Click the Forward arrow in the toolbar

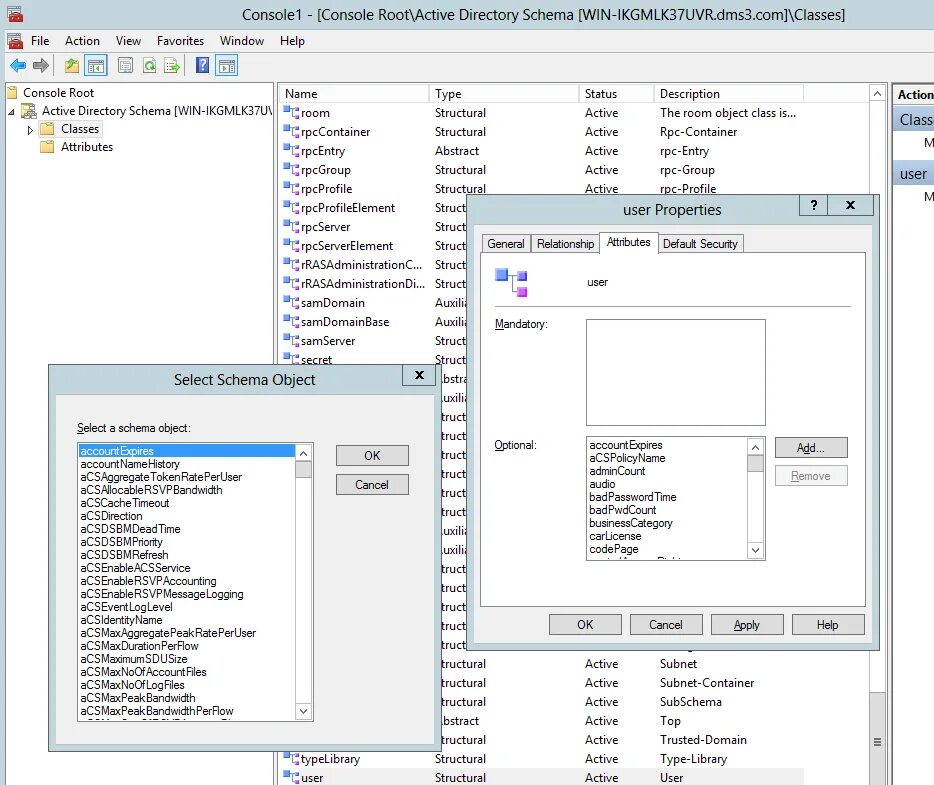[41, 66]
